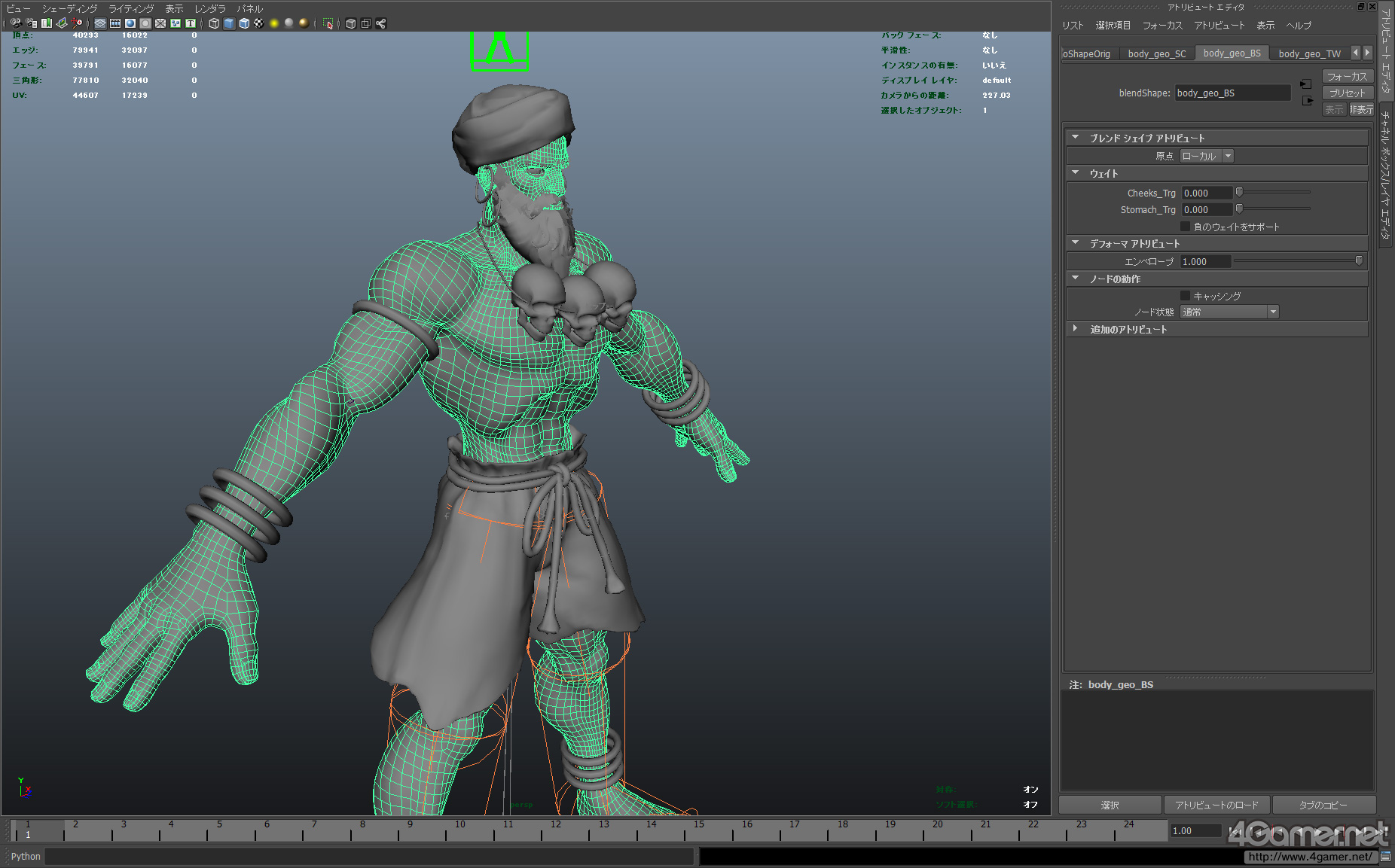This screenshot has height=868, width=1395.
Task: Expand the additional attributes section
Action: [x=1076, y=329]
